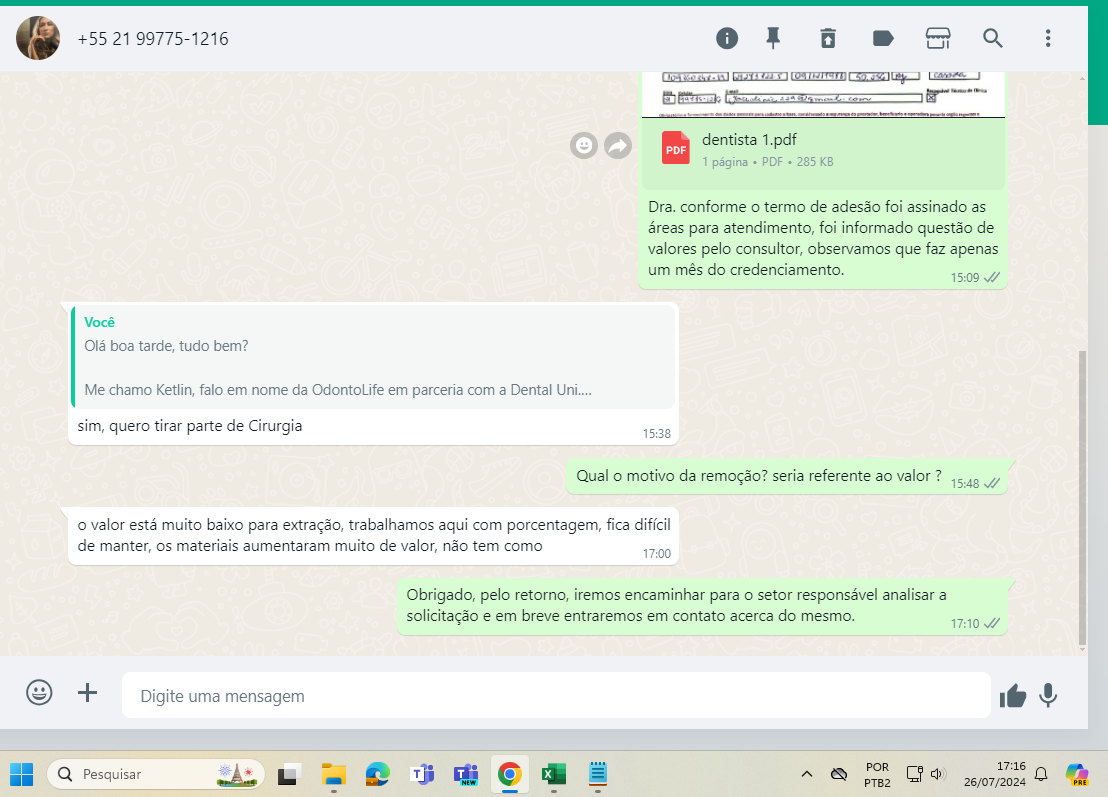Start voice message with microphone
1108x797 pixels.
pos(1048,696)
